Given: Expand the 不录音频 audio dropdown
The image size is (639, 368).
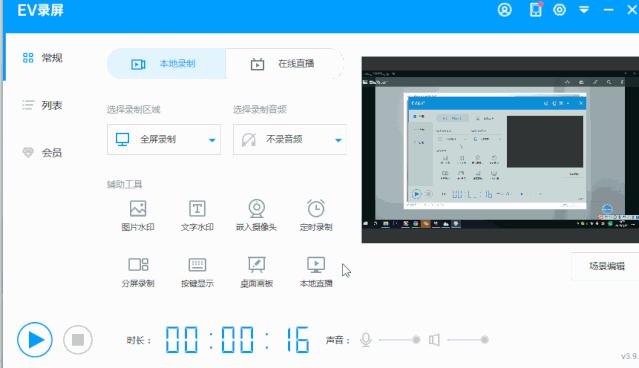Looking at the screenshot, I should pyautogui.click(x=290, y=139).
